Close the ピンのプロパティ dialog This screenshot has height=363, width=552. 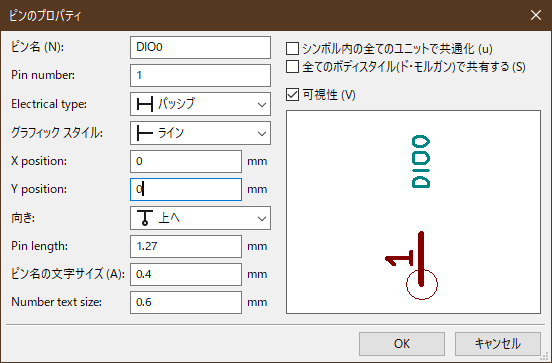pyautogui.click(x=536, y=15)
